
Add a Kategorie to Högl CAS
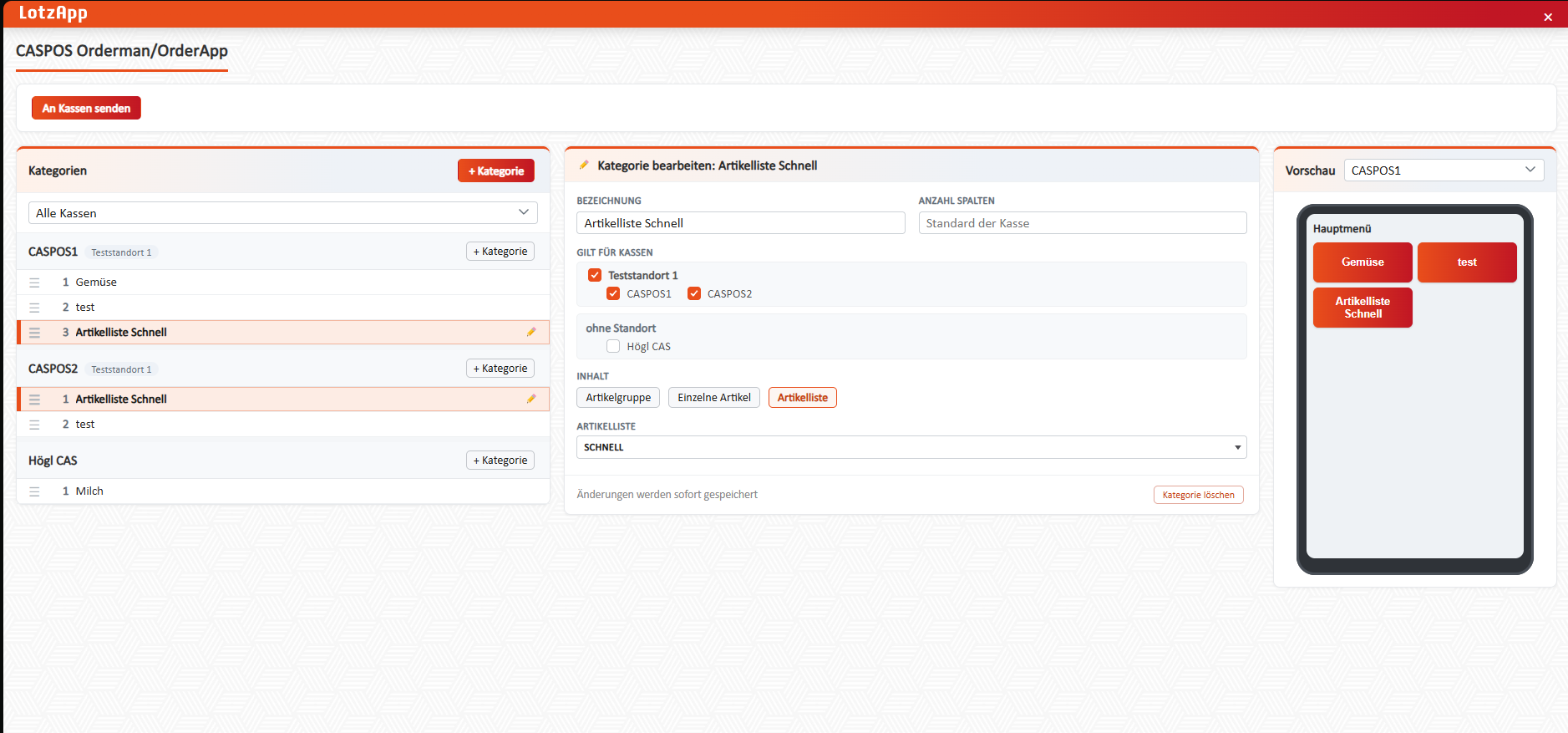(x=500, y=461)
